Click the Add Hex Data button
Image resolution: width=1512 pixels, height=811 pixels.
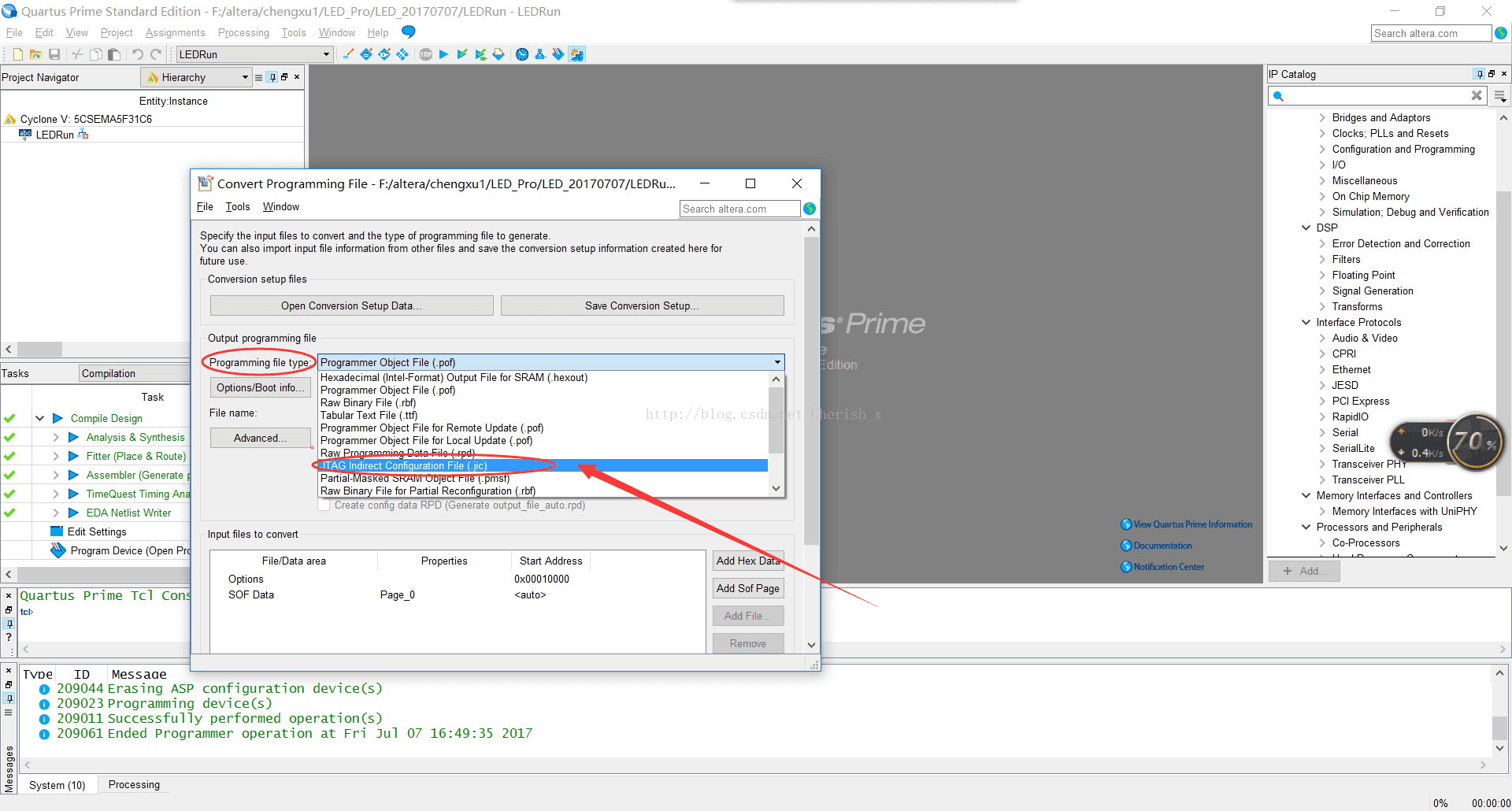(748, 561)
